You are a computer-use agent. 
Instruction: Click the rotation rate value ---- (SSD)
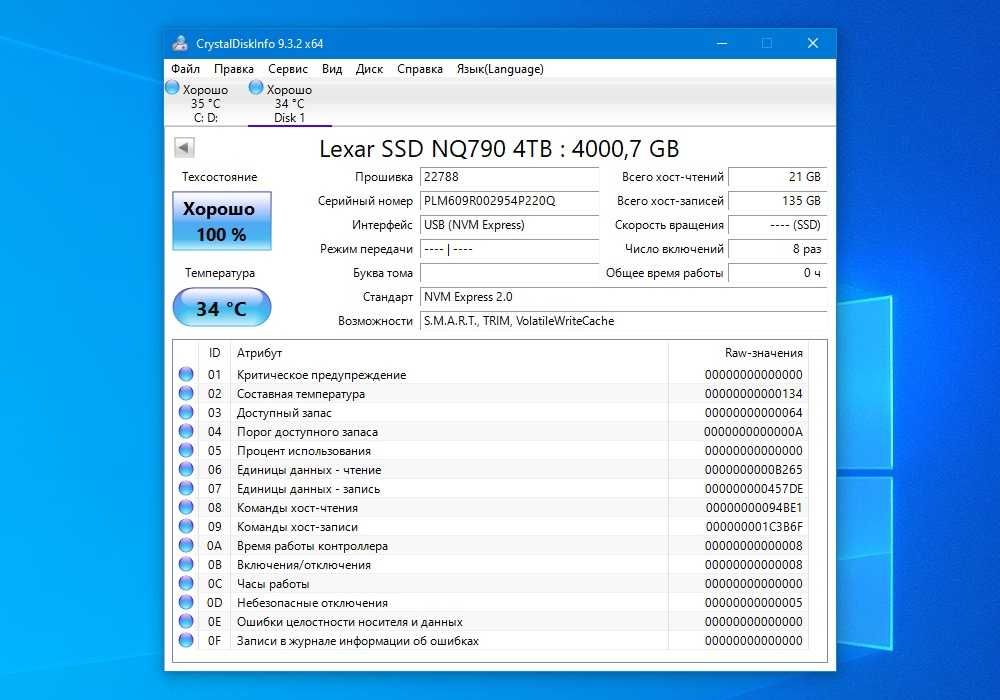point(777,225)
